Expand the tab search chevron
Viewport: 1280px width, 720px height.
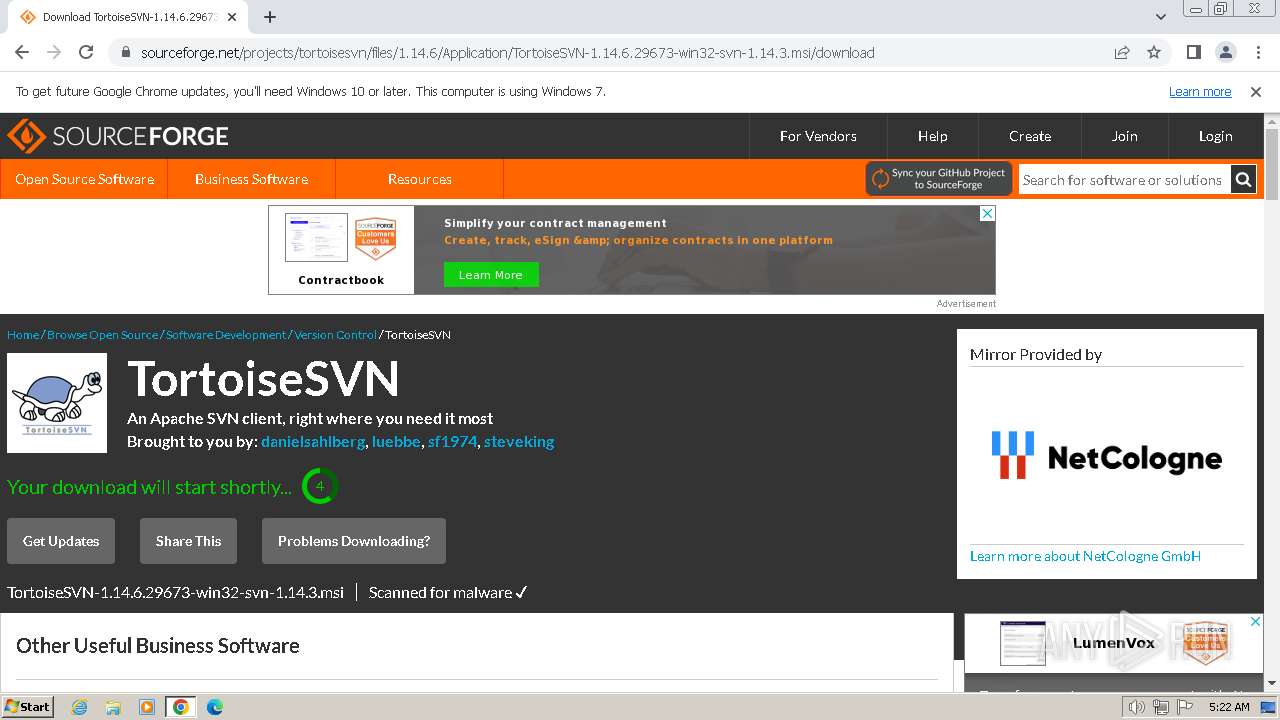pyautogui.click(x=1160, y=17)
